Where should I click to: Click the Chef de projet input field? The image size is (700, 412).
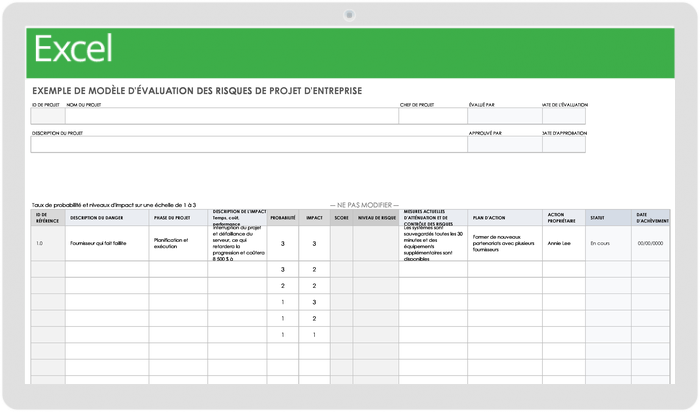pyautogui.click(x=433, y=116)
